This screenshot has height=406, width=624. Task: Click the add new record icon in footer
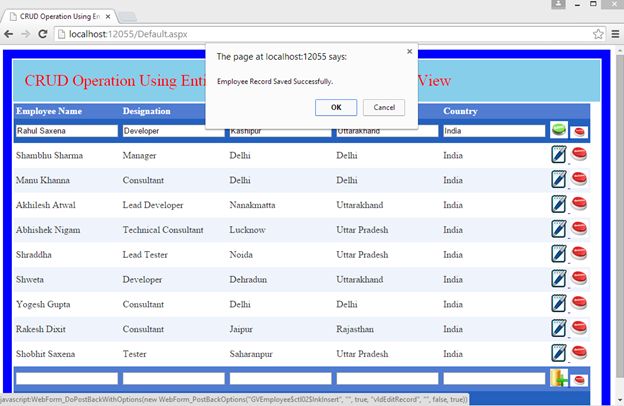pos(559,378)
